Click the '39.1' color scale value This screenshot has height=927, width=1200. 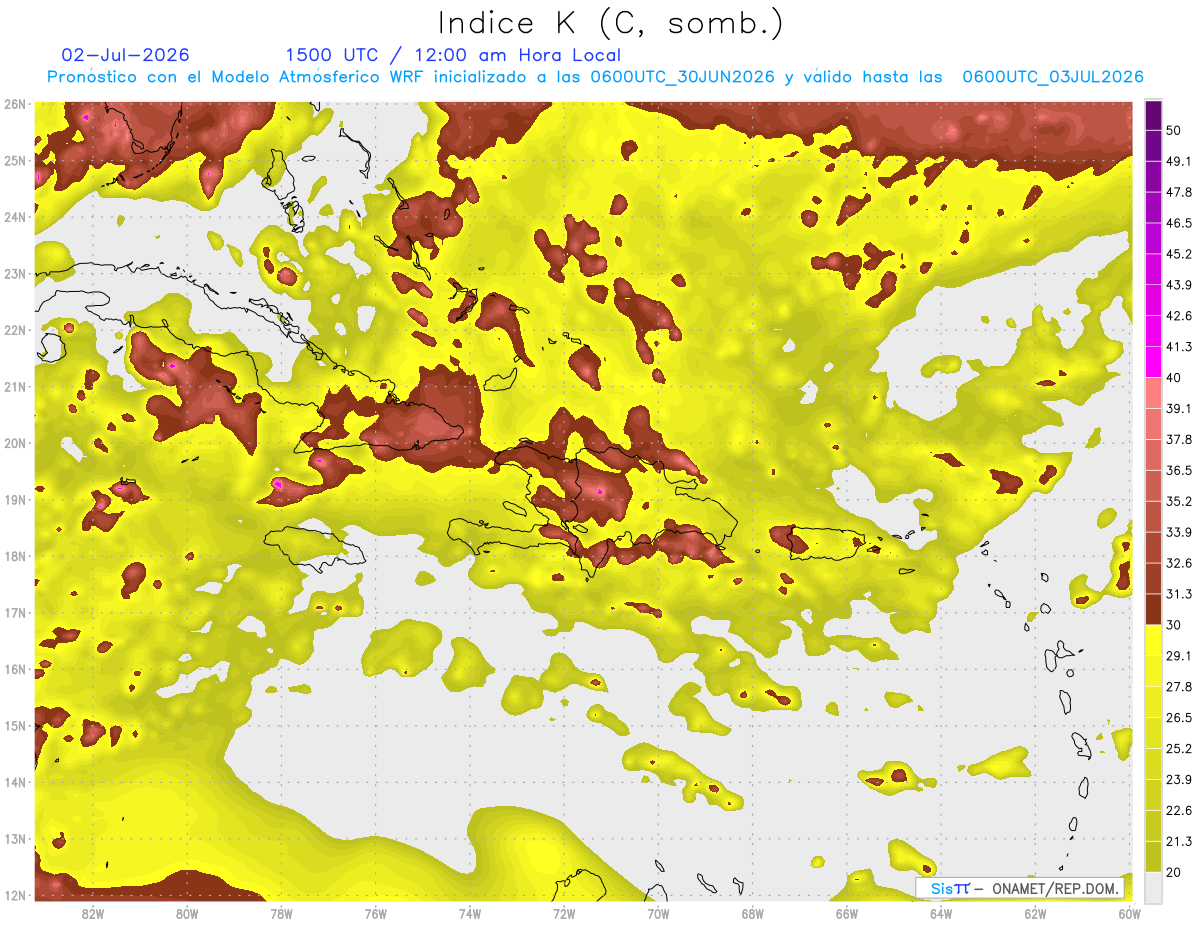click(1179, 409)
